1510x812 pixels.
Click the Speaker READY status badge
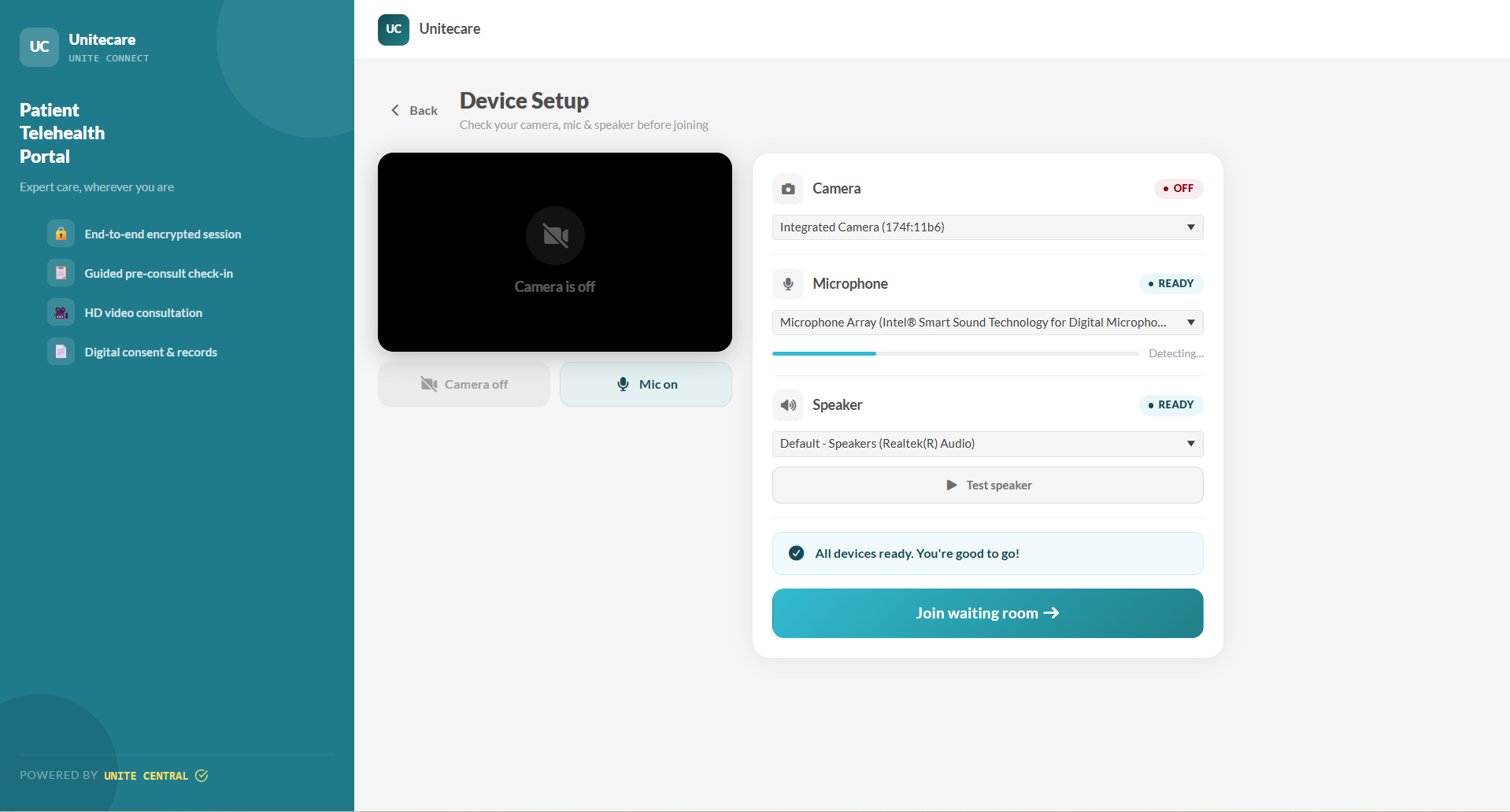[1171, 405]
